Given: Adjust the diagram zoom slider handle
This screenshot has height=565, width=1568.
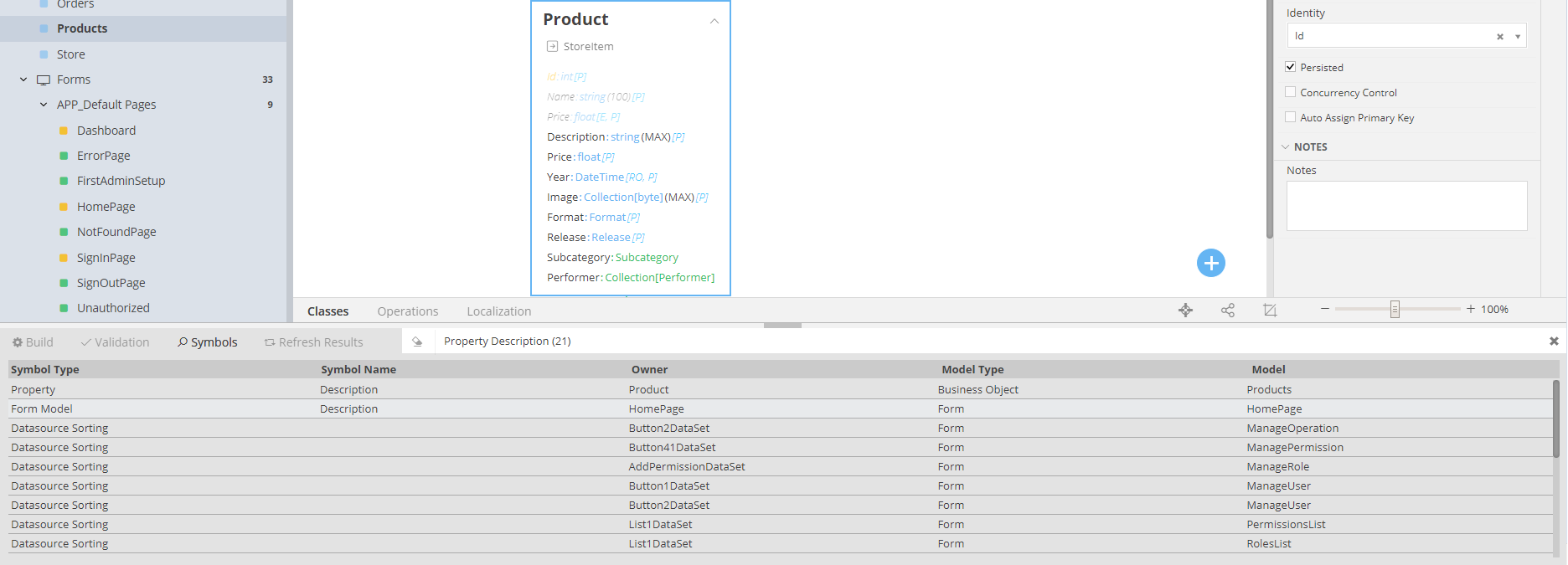Looking at the screenshot, I should click(x=1395, y=310).
